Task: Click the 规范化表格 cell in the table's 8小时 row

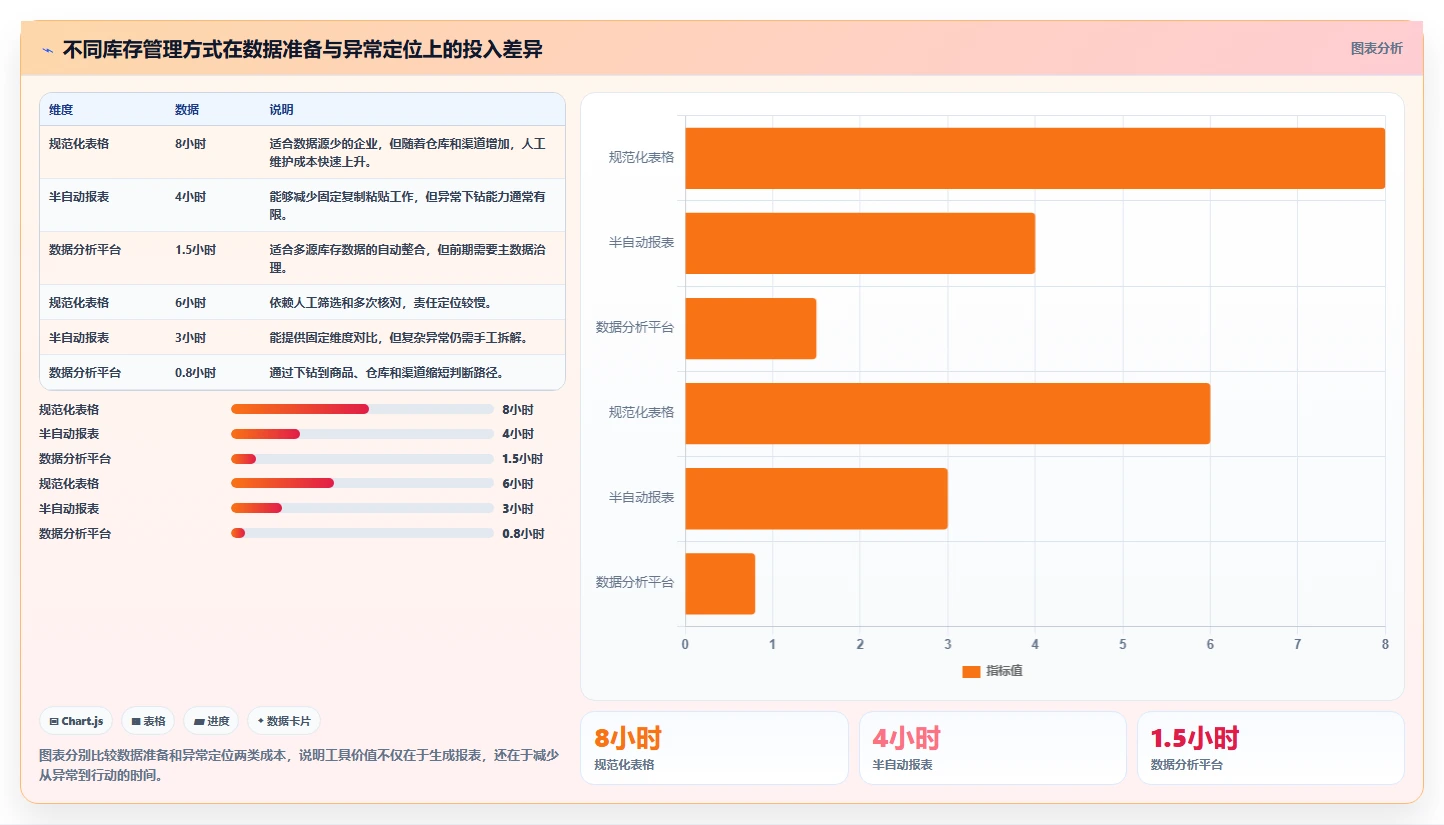Action: coord(79,143)
